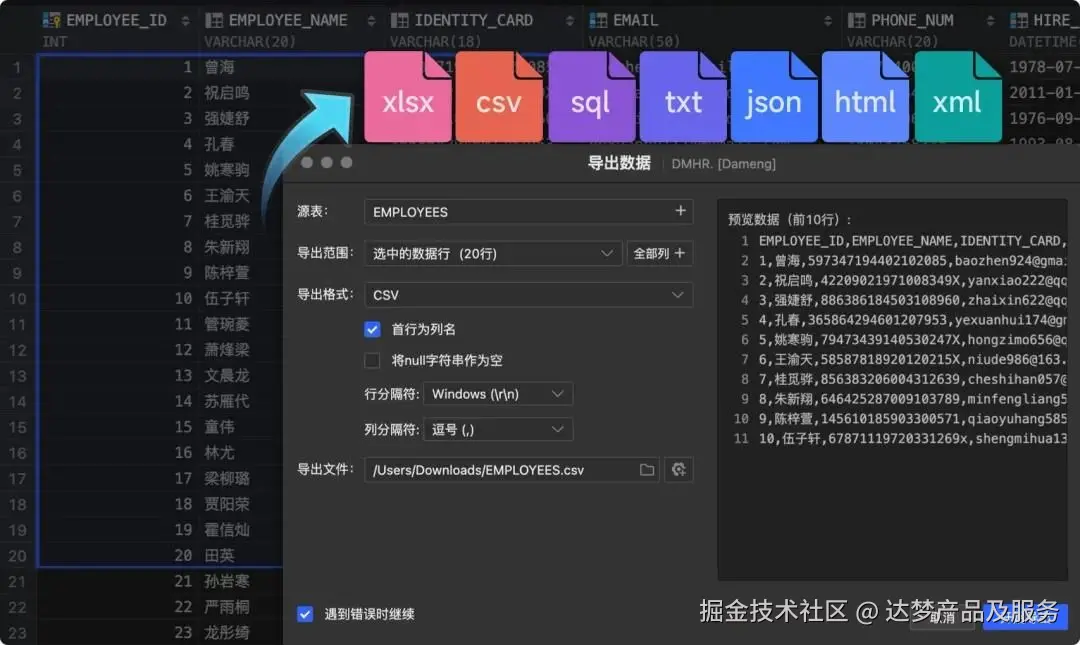
Task: Select the name cell 严雨桐
Action: tap(227, 607)
